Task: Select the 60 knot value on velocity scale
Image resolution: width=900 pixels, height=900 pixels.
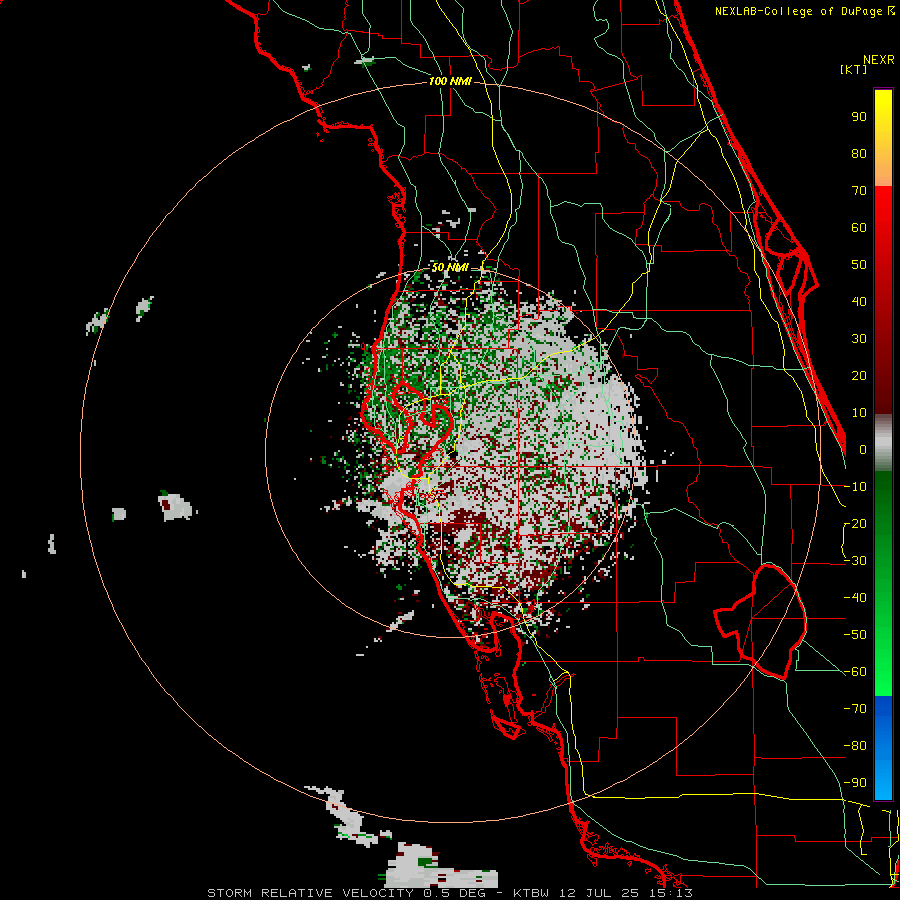Action: click(859, 228)
